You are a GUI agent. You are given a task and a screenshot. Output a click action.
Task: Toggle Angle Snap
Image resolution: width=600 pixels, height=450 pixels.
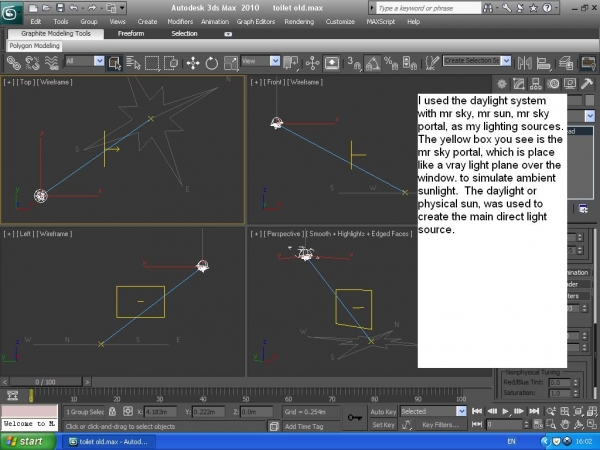(x=372, y=63)
